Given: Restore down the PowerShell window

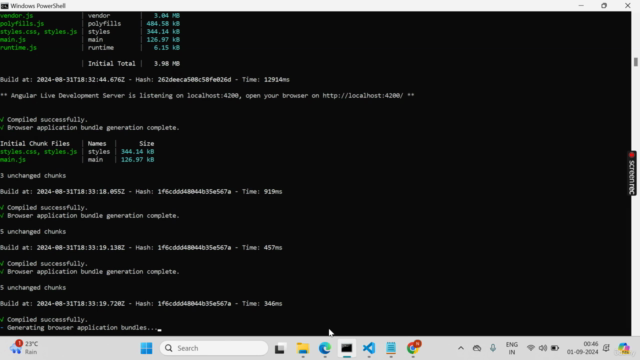Looking at the screenshot, I should point(604,6).
